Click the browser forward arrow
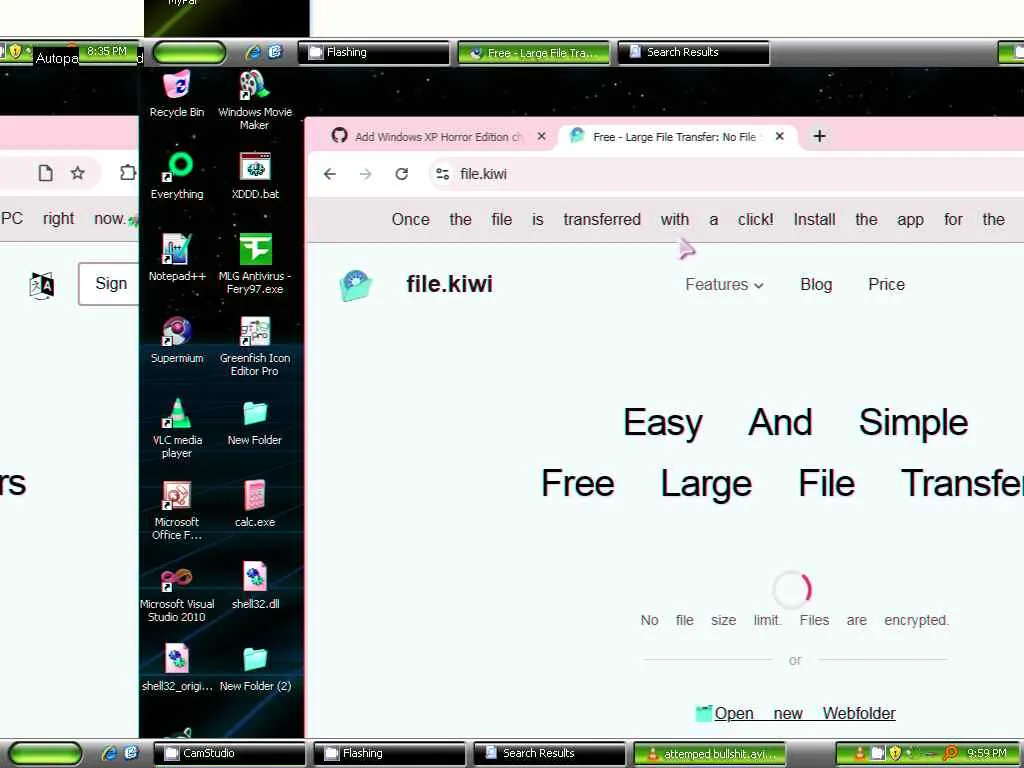The width and height of the screenshot is (1024, 768). click(366, 174)
